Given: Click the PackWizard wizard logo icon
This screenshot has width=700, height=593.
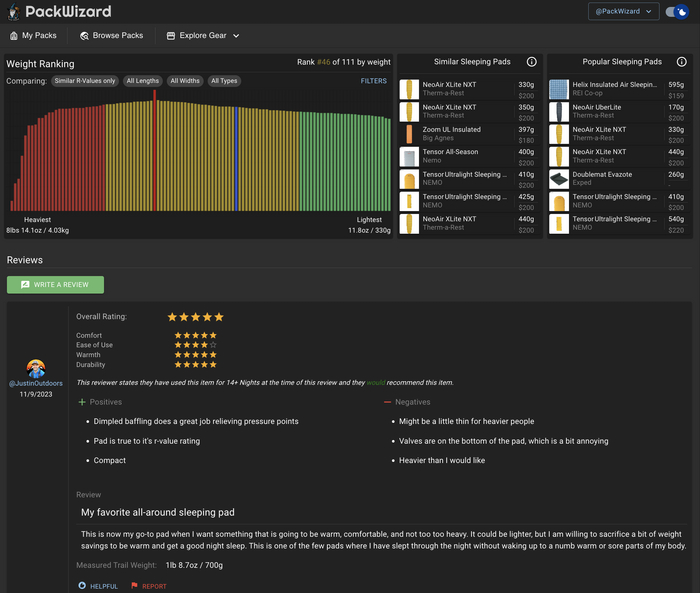Looking at the screenshot, I should coord(14,12).
